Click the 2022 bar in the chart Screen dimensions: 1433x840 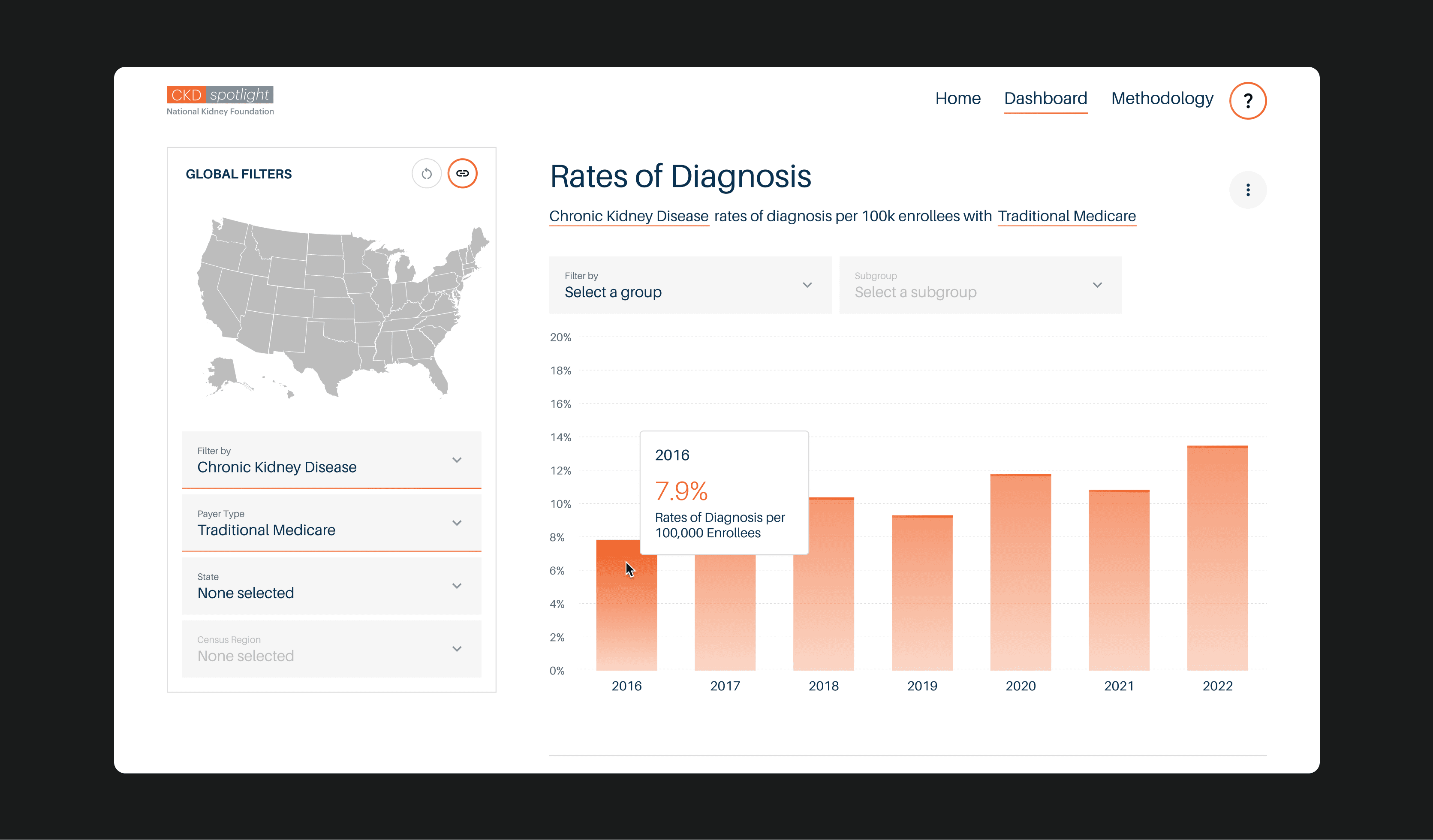1217,557
